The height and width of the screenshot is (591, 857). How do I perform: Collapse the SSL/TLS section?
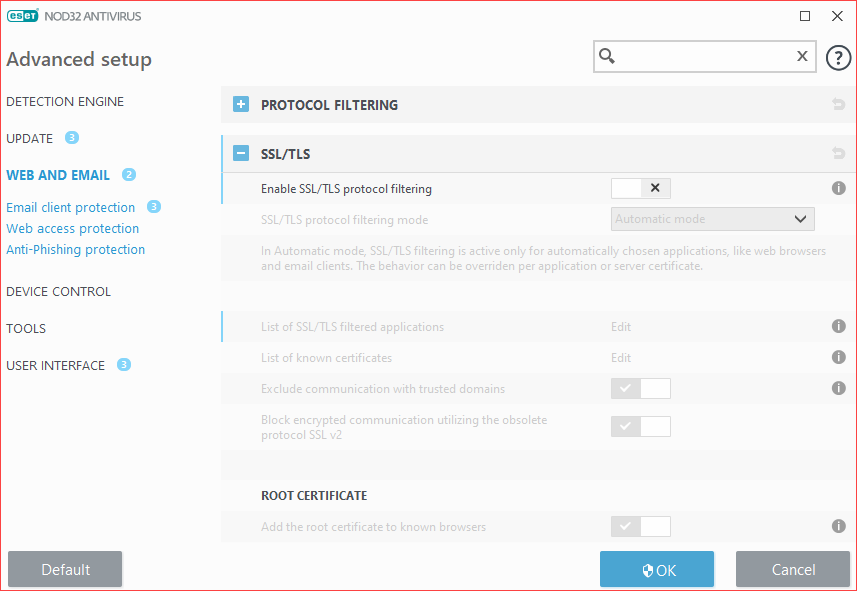[241, 154]
